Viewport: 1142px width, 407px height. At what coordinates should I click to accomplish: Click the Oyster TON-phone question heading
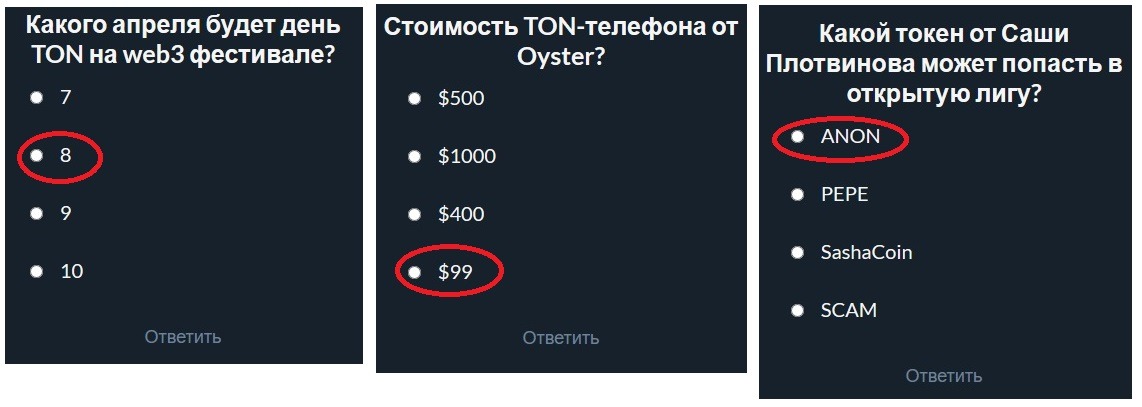(x=561, y=41)
